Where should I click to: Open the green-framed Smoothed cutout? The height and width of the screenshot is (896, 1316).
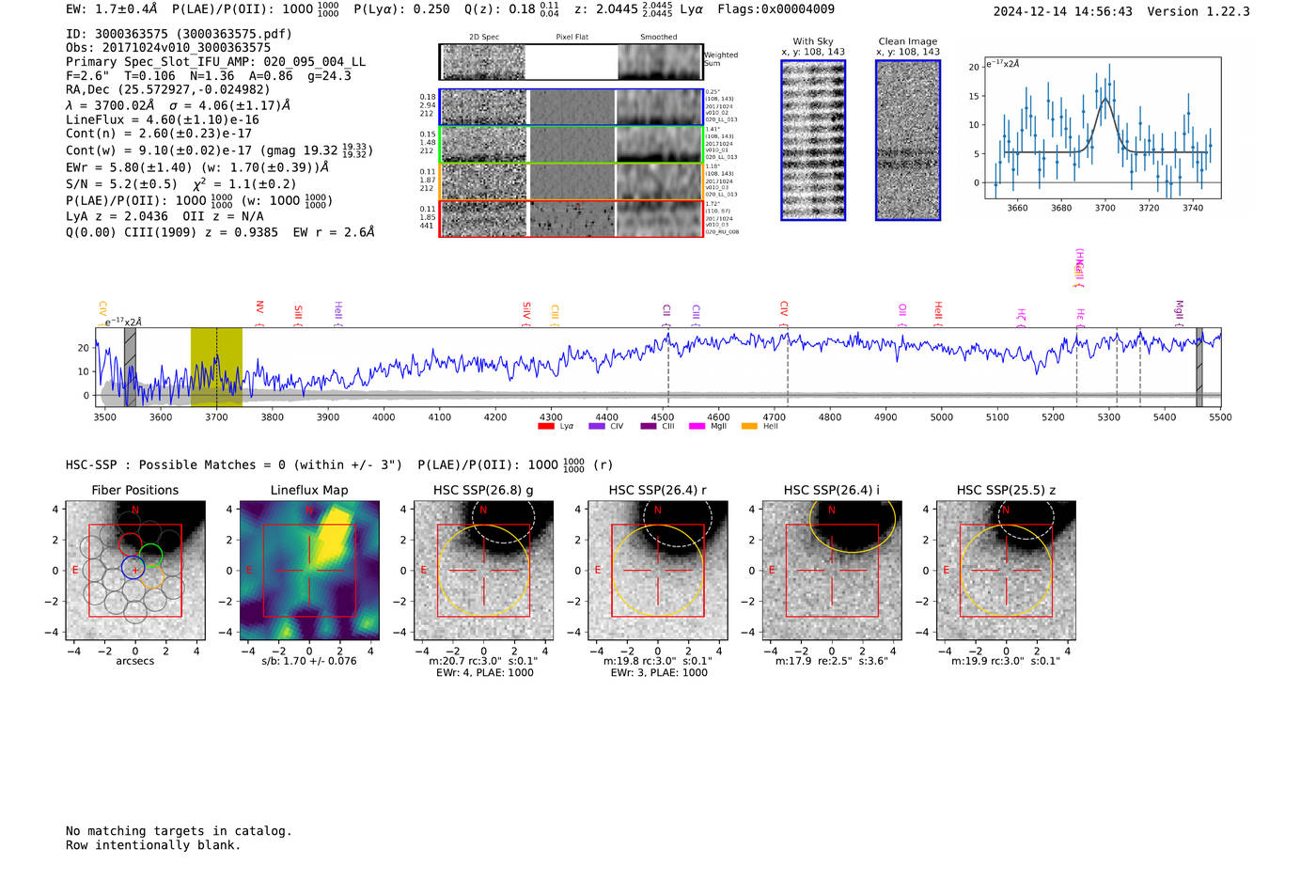[659, 144]
